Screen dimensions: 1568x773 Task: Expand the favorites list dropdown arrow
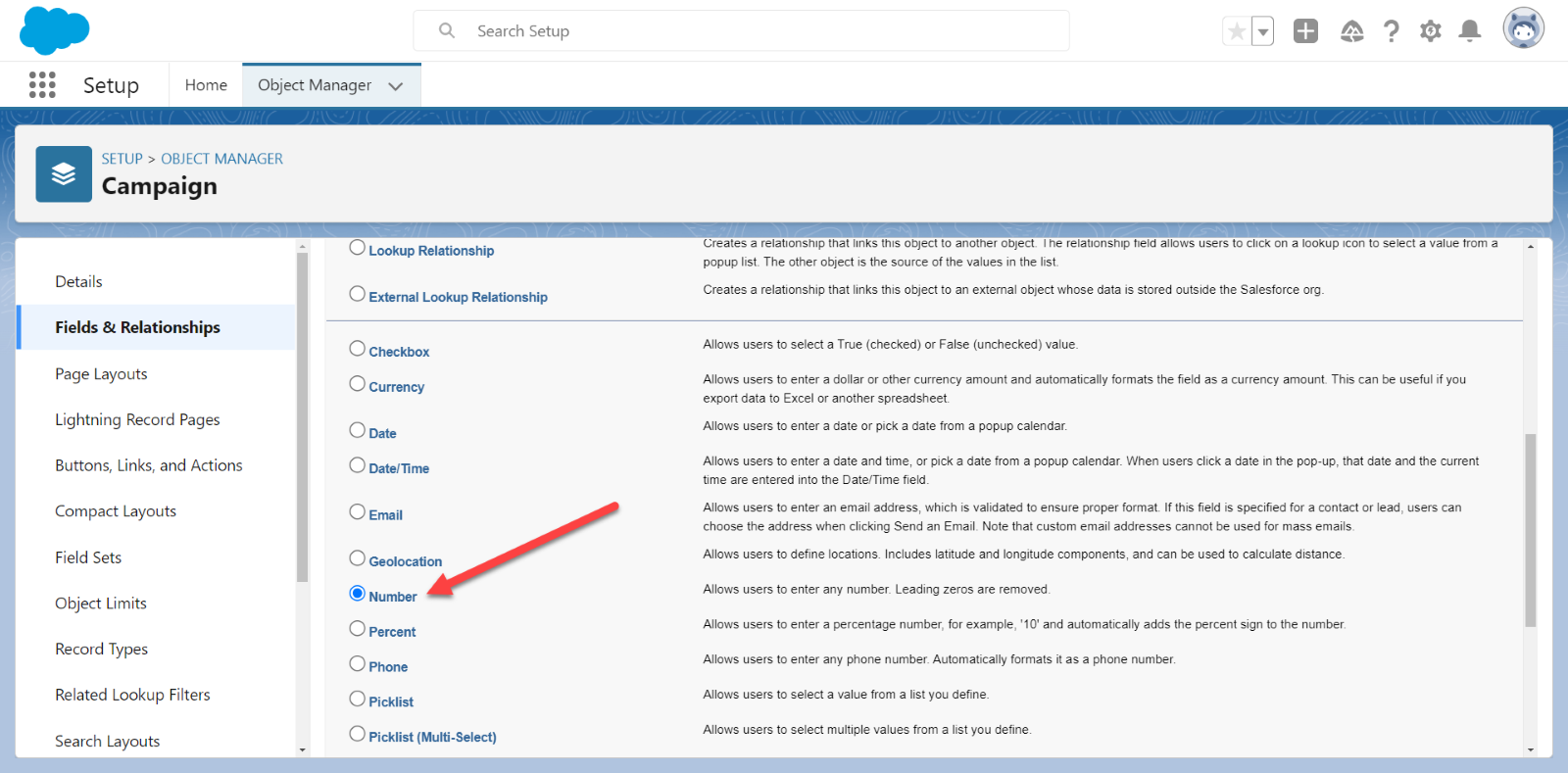1263,31
